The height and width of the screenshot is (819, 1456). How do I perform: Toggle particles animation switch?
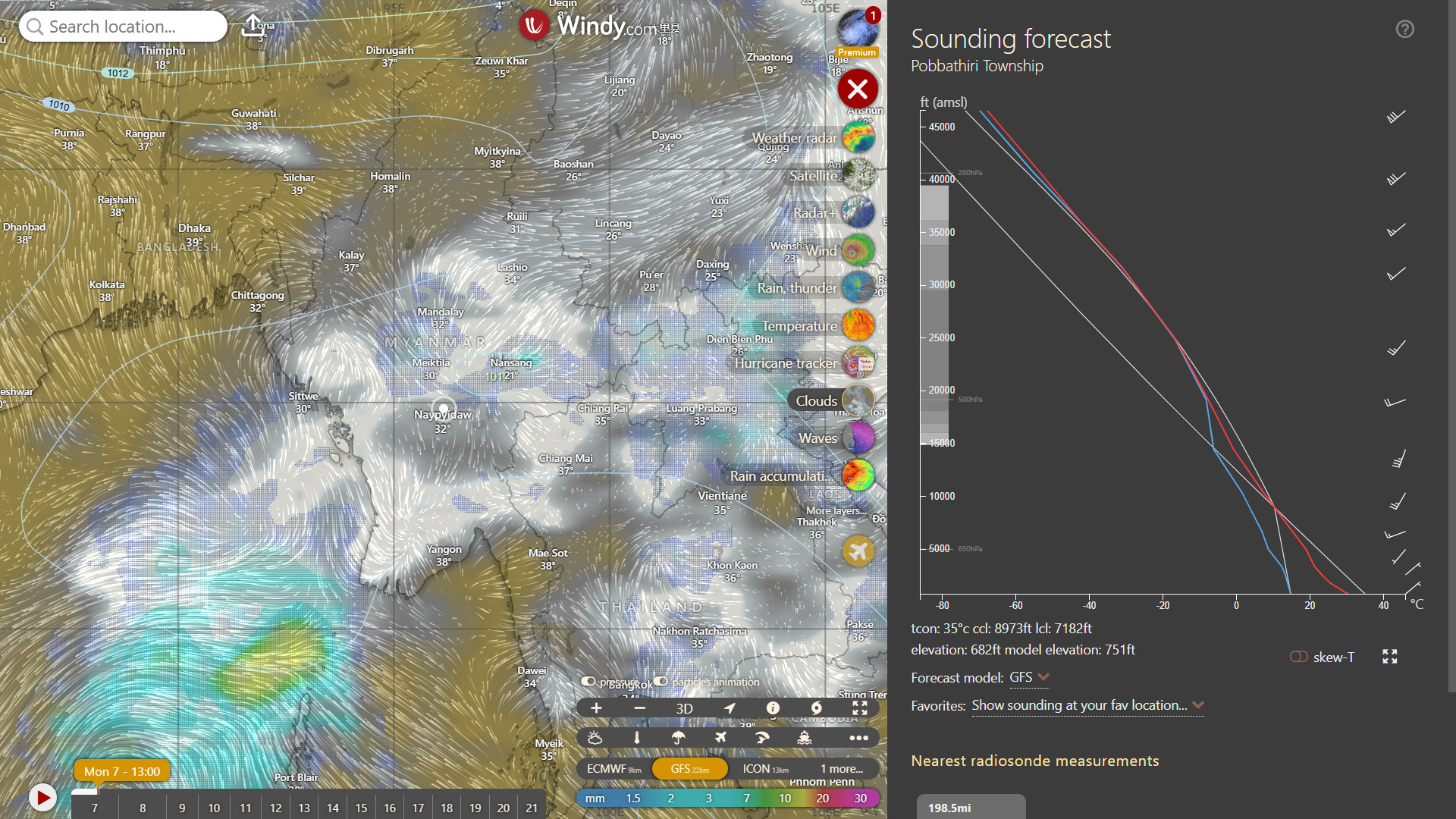661,682
